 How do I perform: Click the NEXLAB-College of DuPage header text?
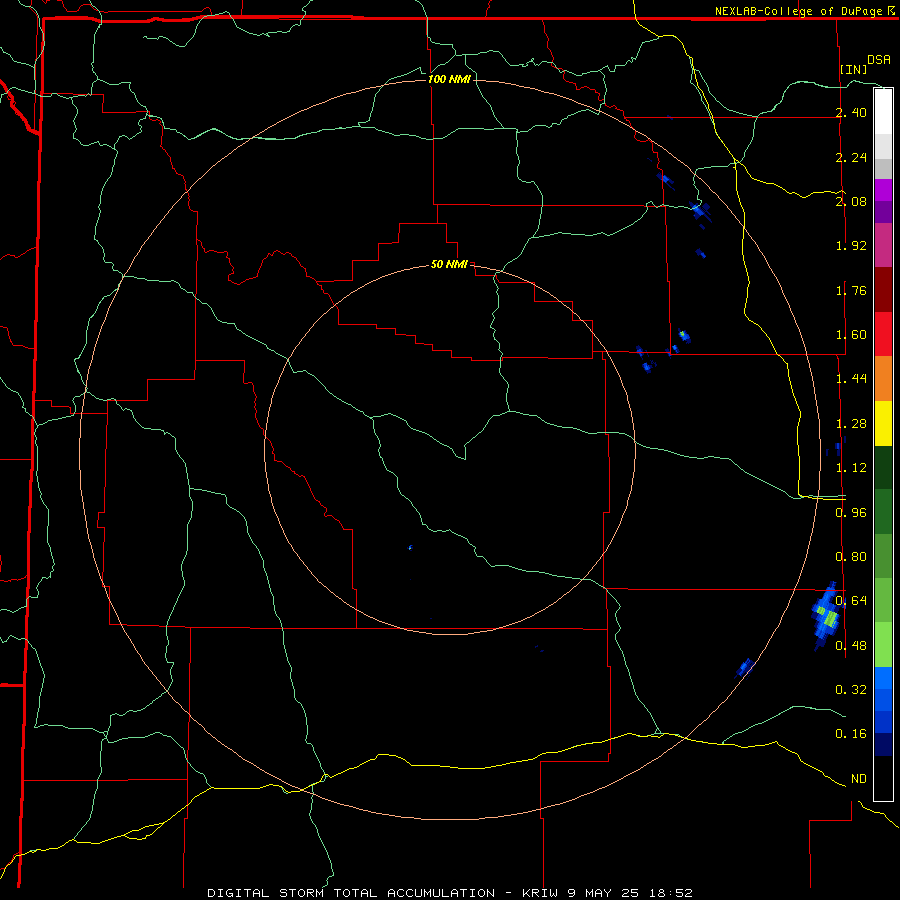(798, 11)
